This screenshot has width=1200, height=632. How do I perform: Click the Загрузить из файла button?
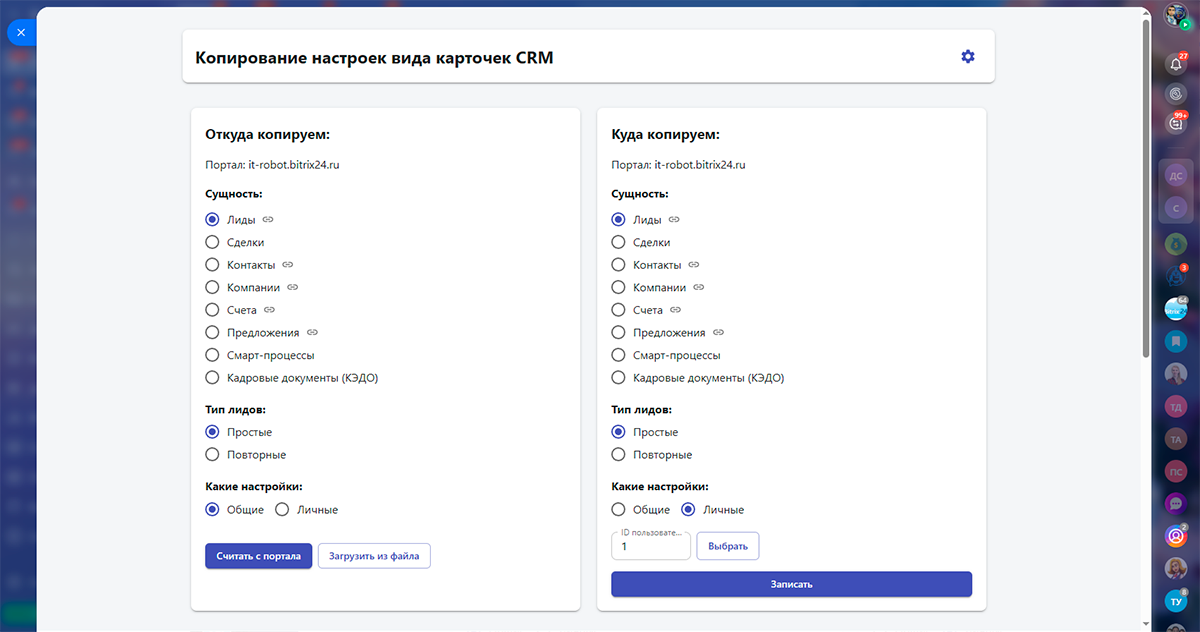tap(374, 556)
